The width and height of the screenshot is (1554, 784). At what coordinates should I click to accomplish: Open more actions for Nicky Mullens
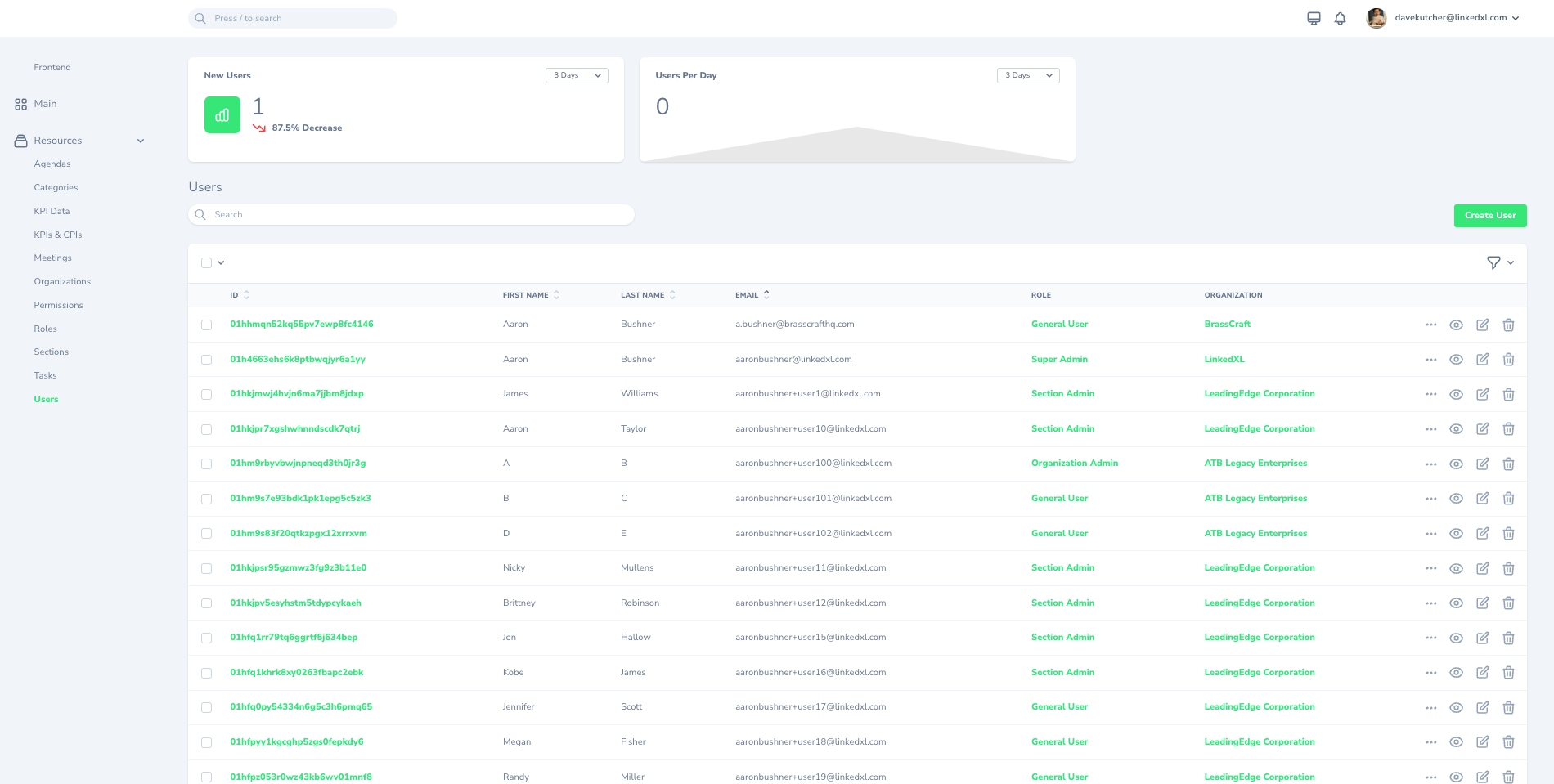1430,568
